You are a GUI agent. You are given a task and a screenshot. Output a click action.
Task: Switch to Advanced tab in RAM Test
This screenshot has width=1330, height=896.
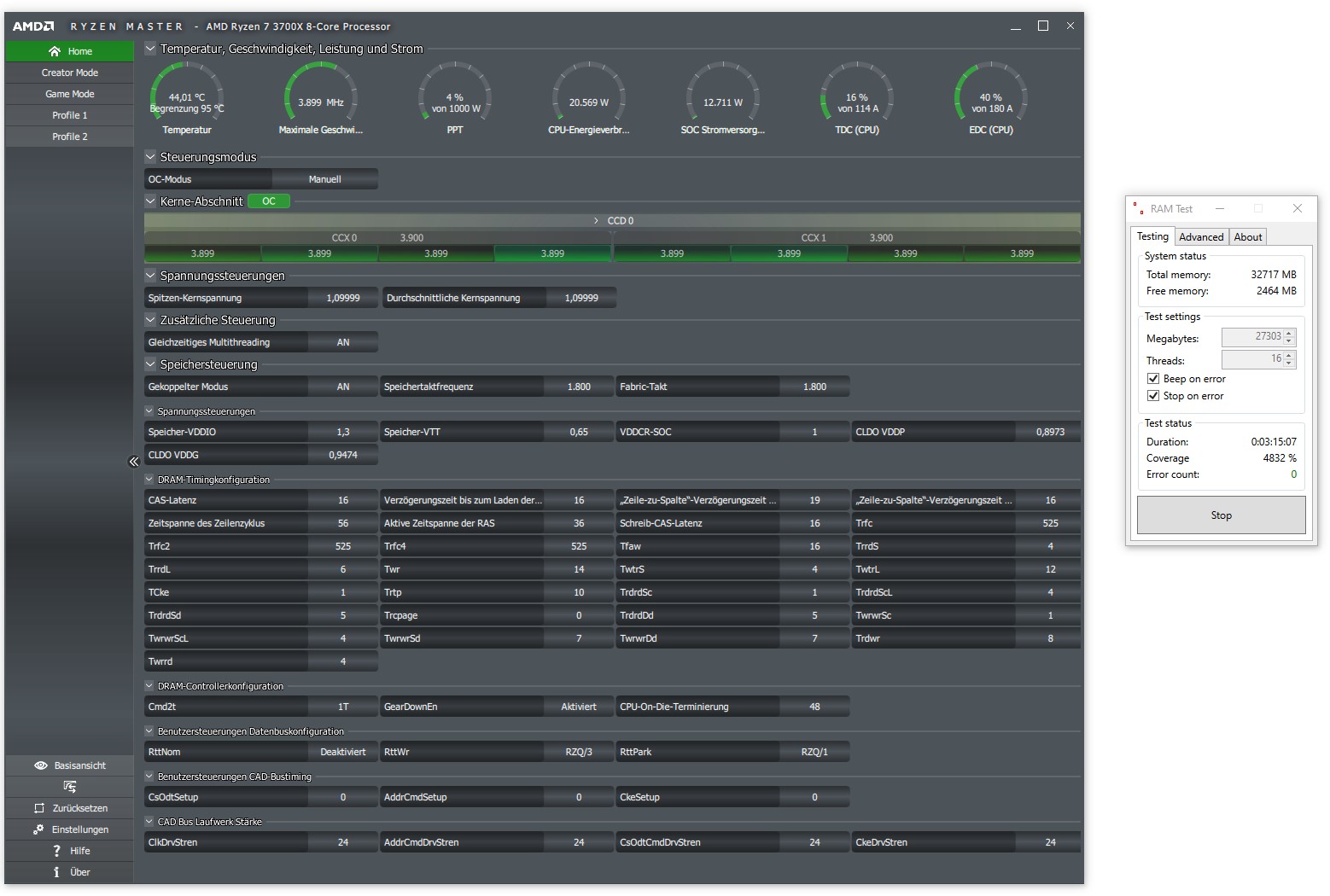[1201, 237]
